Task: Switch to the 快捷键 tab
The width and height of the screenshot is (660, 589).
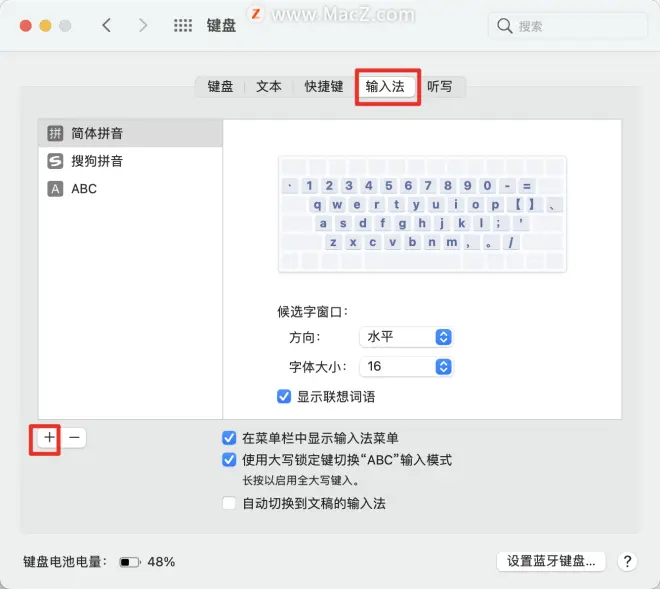Action: pyautogui.click(x=324, y=87)
